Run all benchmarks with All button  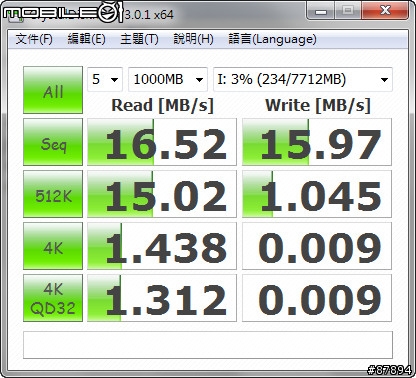pos(53,90)
